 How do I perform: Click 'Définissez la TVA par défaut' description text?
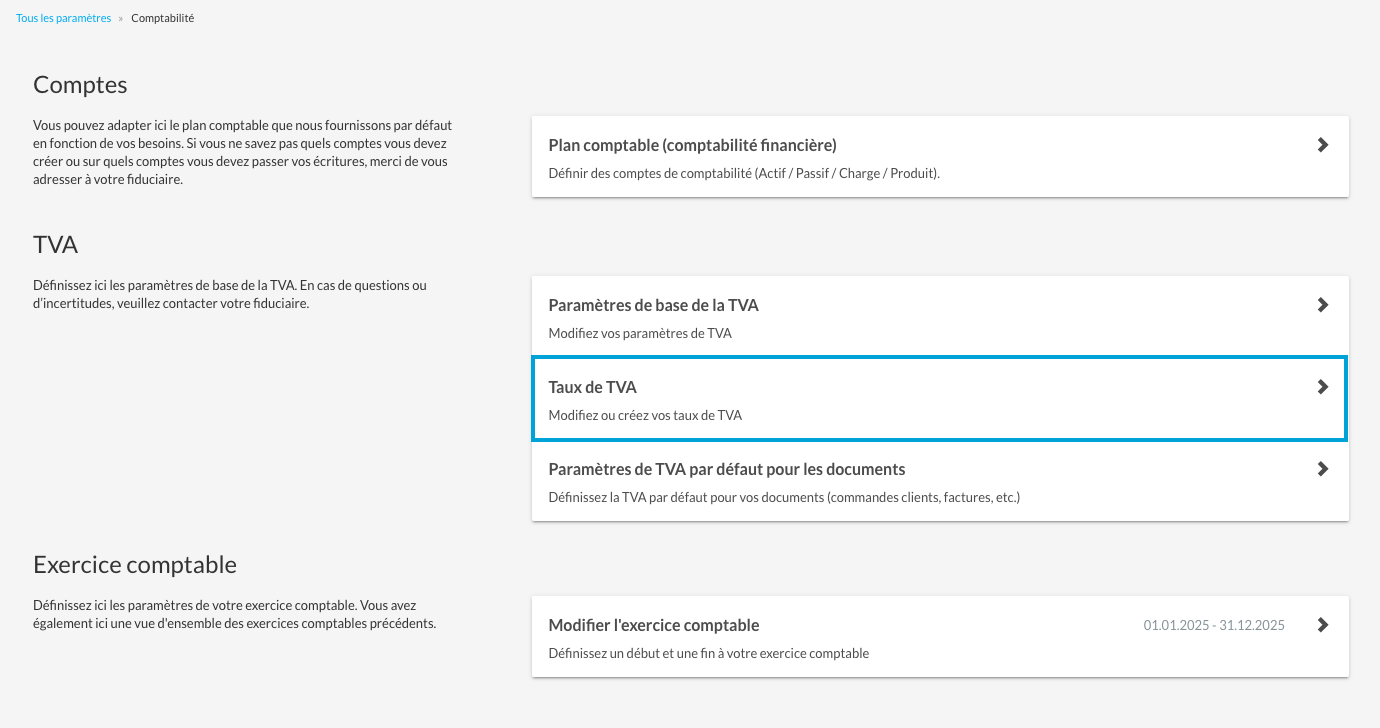pos(784,497)
